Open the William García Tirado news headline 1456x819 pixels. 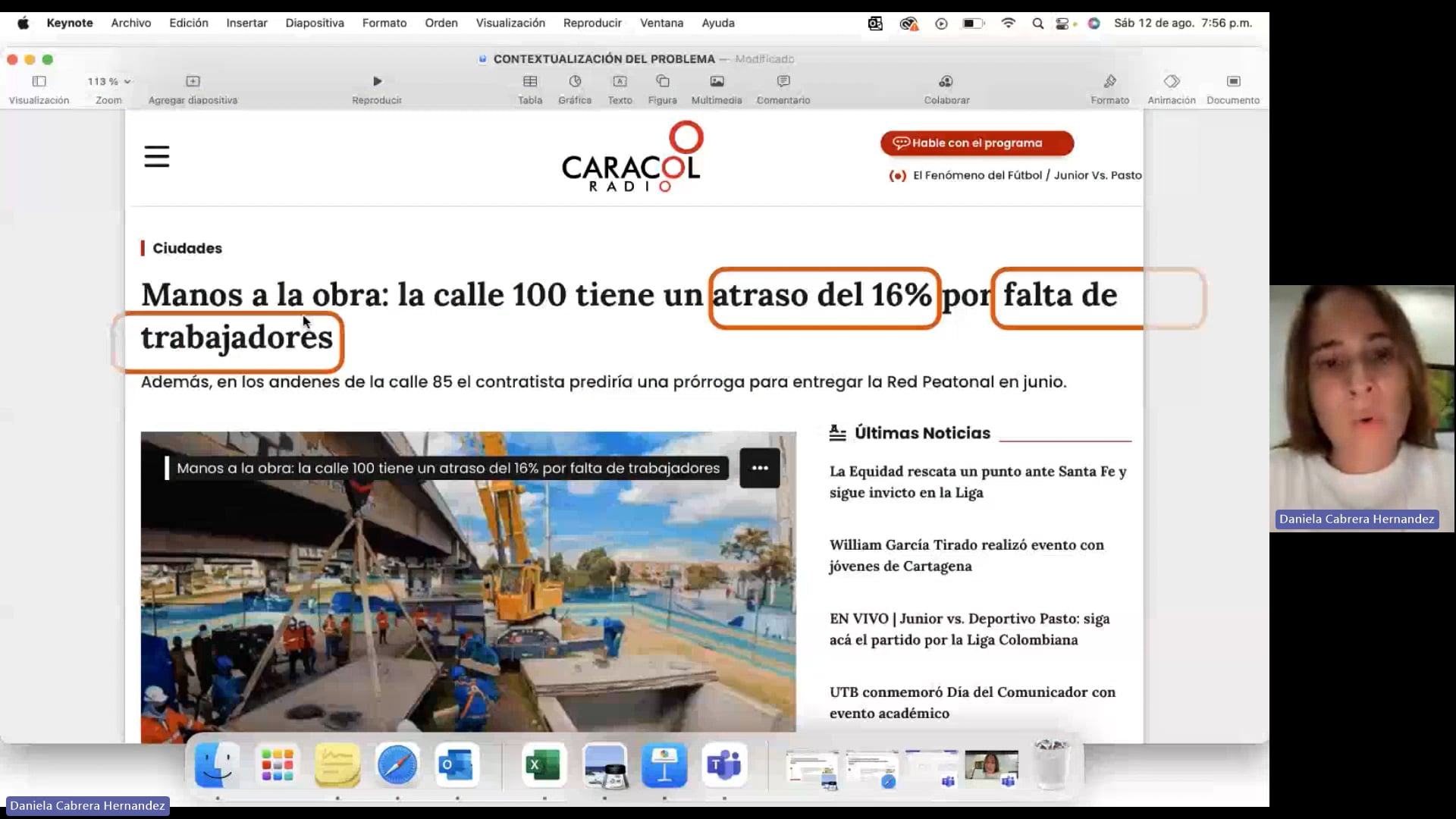(966, 555)
